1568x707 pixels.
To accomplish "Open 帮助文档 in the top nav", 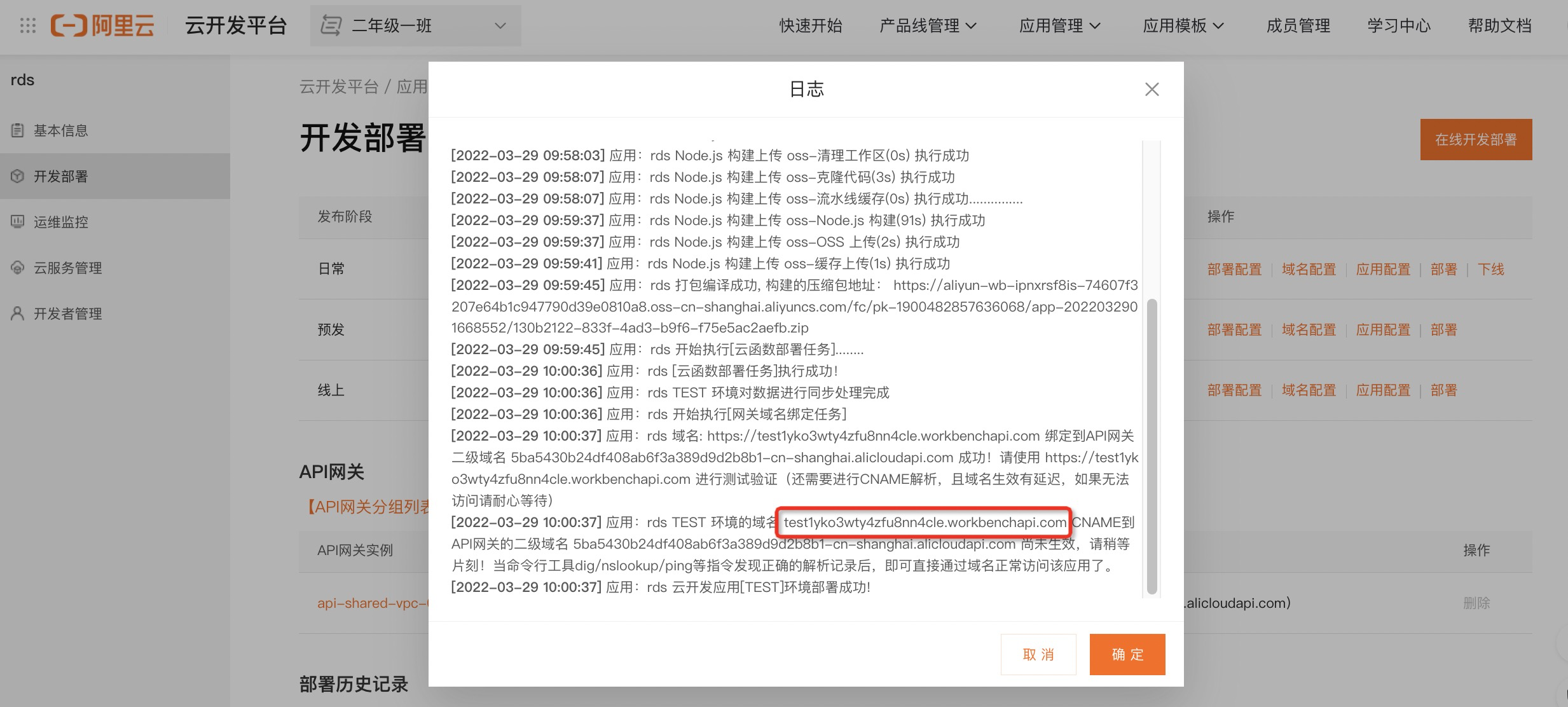I will [x=1499, y=26].
